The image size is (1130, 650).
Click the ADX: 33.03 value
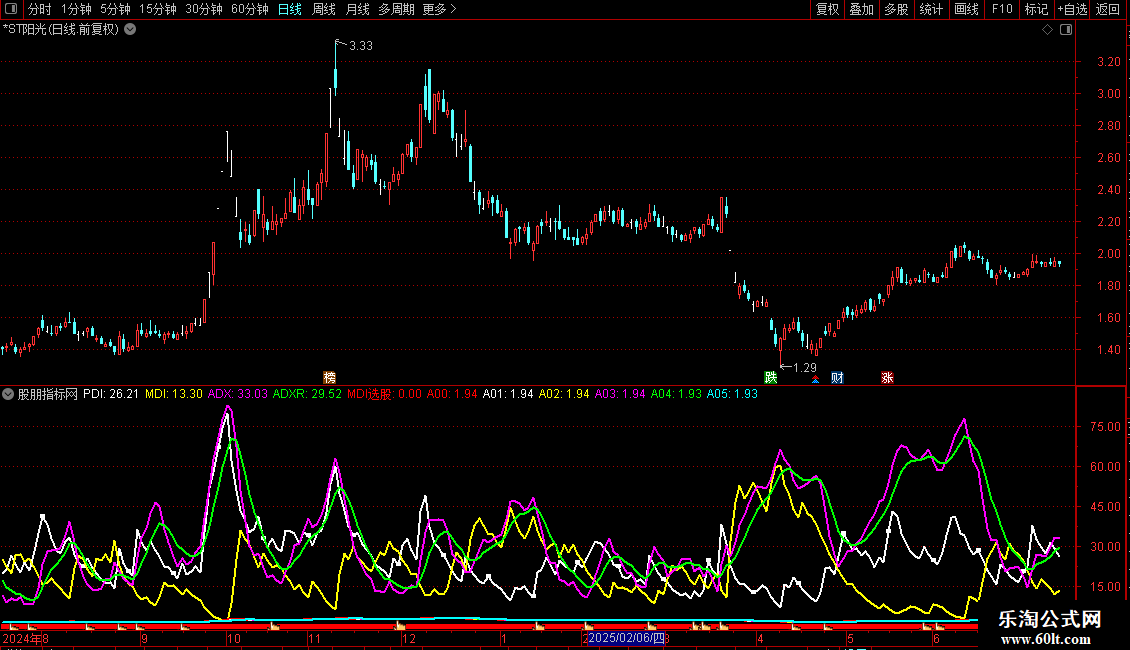pyautogui.click(x=238, y=394)
